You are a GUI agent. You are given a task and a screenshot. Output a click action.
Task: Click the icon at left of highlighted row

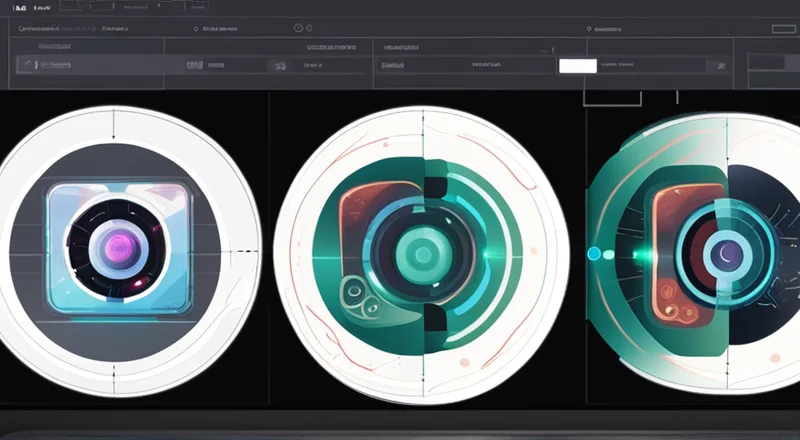[x=27, y=66]
